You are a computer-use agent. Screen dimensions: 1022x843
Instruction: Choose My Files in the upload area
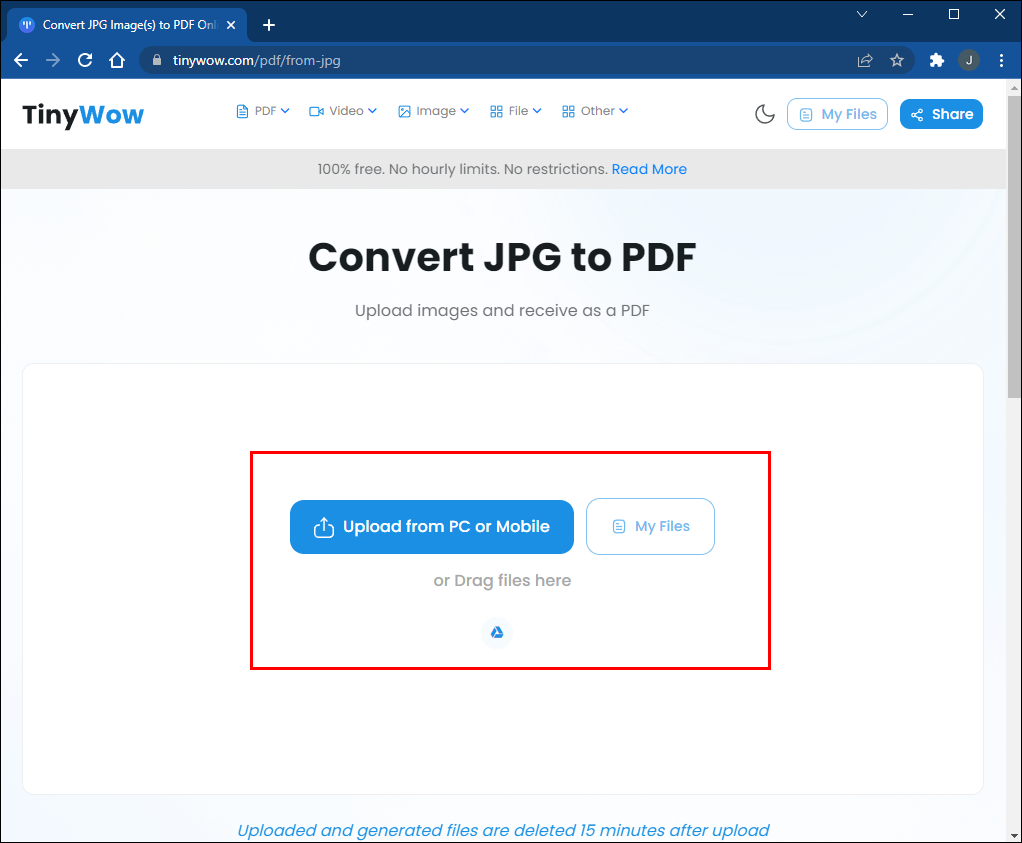[x=650, y=527]
